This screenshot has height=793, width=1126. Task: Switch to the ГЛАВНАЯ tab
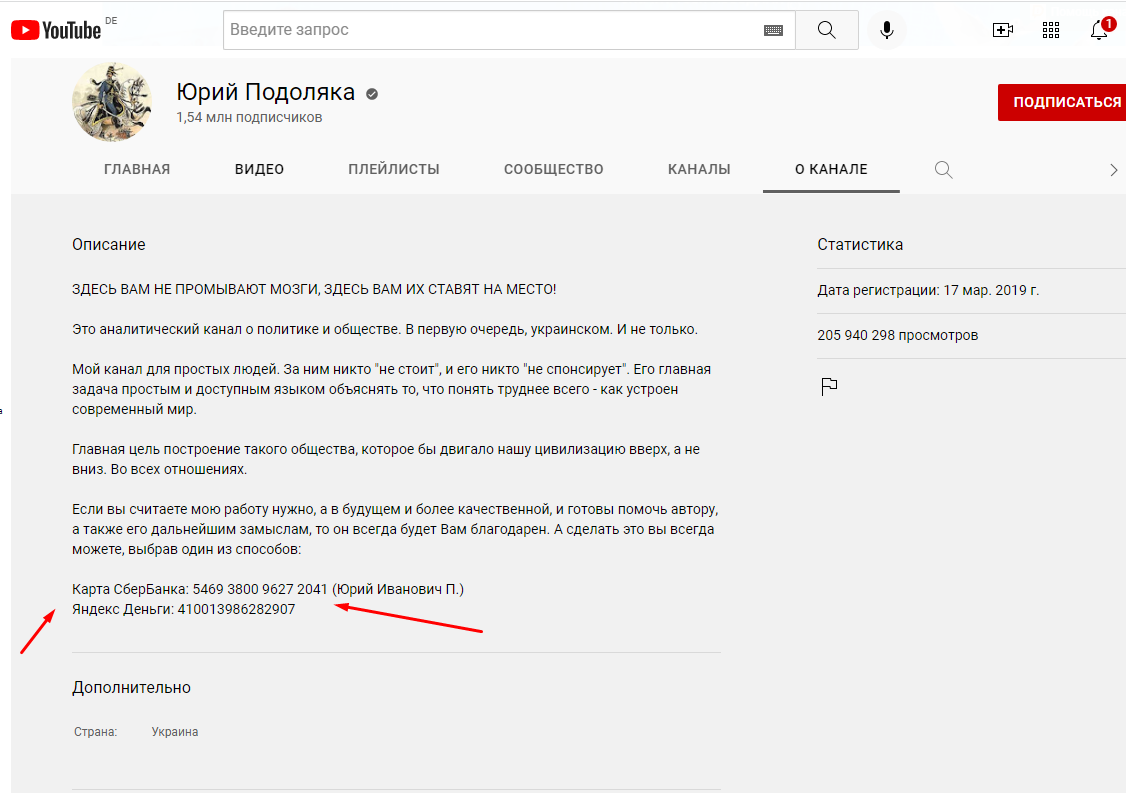[137, 170]
